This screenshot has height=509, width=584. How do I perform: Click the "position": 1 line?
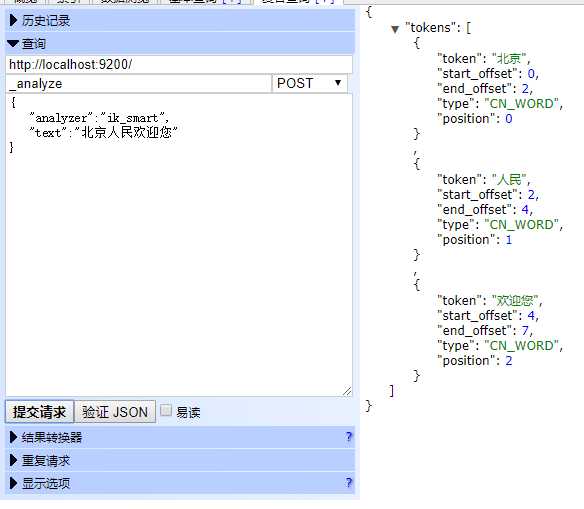coord(475,240)
